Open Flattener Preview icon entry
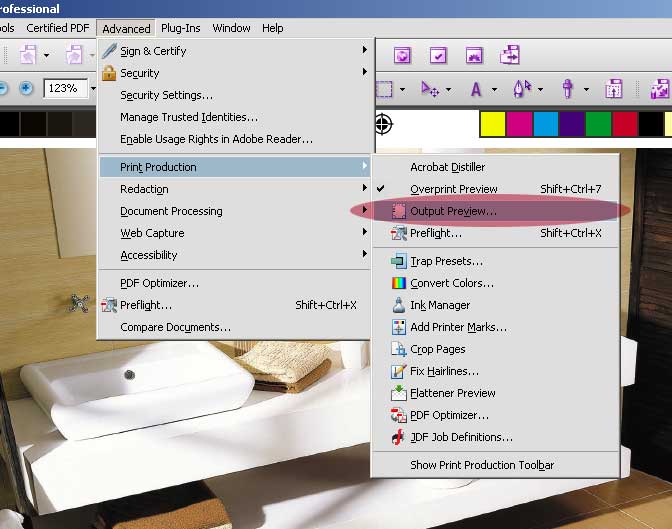Screen dimensions: 672x529 coord(399,393)
